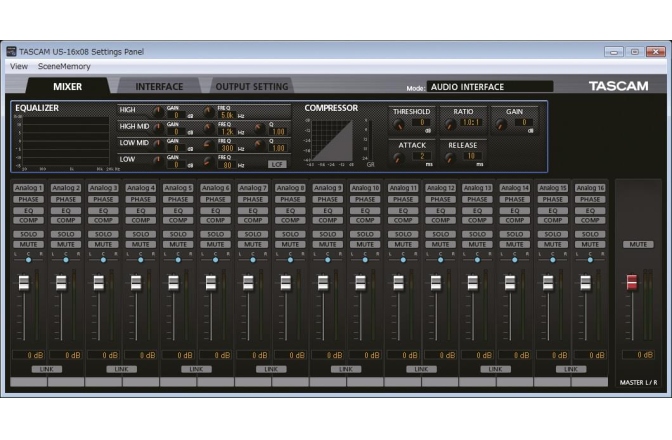Switch to the MIXER tab
The width and height of the screenshot is (672, 440).
pyautogui.click(x=67, y=87)
